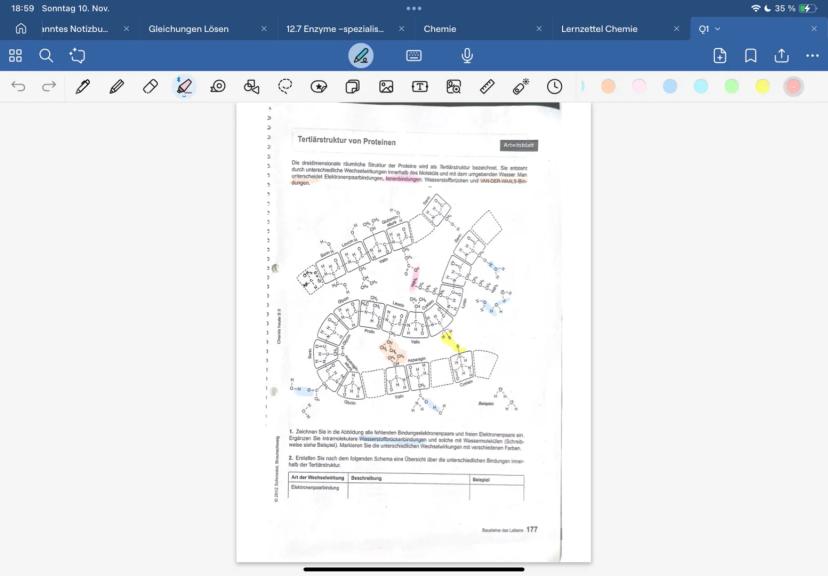Activate the ruler tool

click(487, 87)
